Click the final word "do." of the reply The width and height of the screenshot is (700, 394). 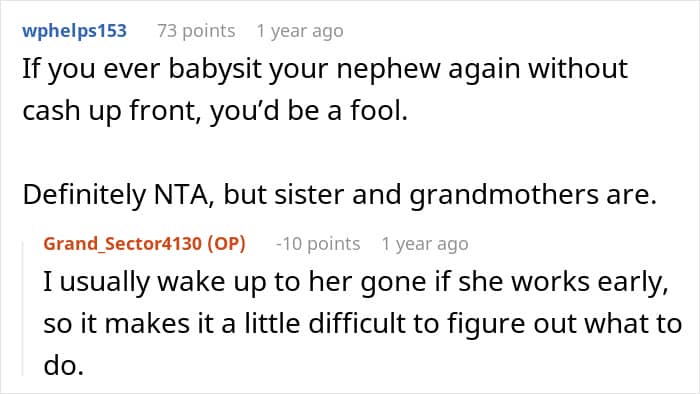64,365
